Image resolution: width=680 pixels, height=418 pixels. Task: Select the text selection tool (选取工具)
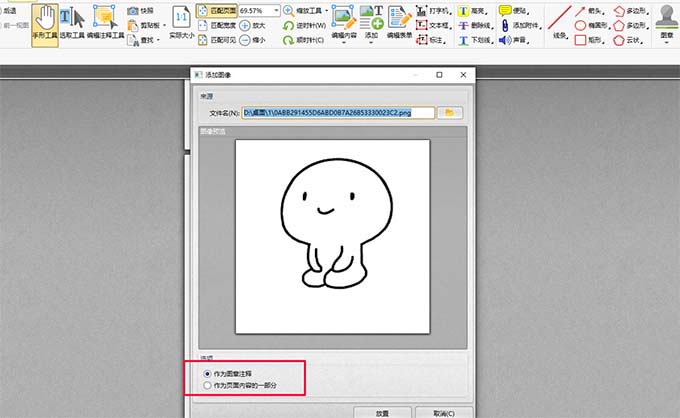coord(73,22)
